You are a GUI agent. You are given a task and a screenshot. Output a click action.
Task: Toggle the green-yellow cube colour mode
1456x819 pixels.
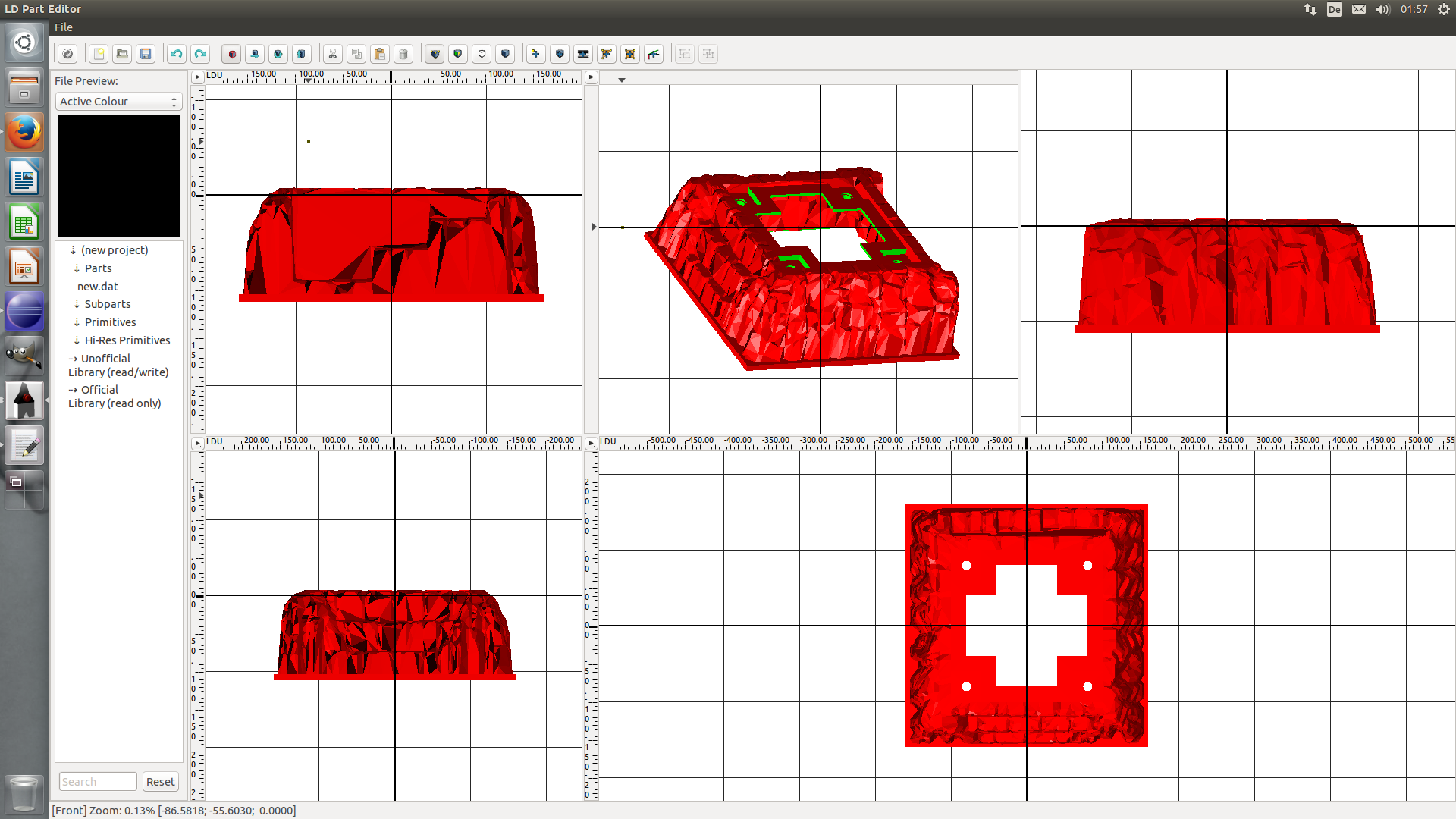(x=458, y=54)
